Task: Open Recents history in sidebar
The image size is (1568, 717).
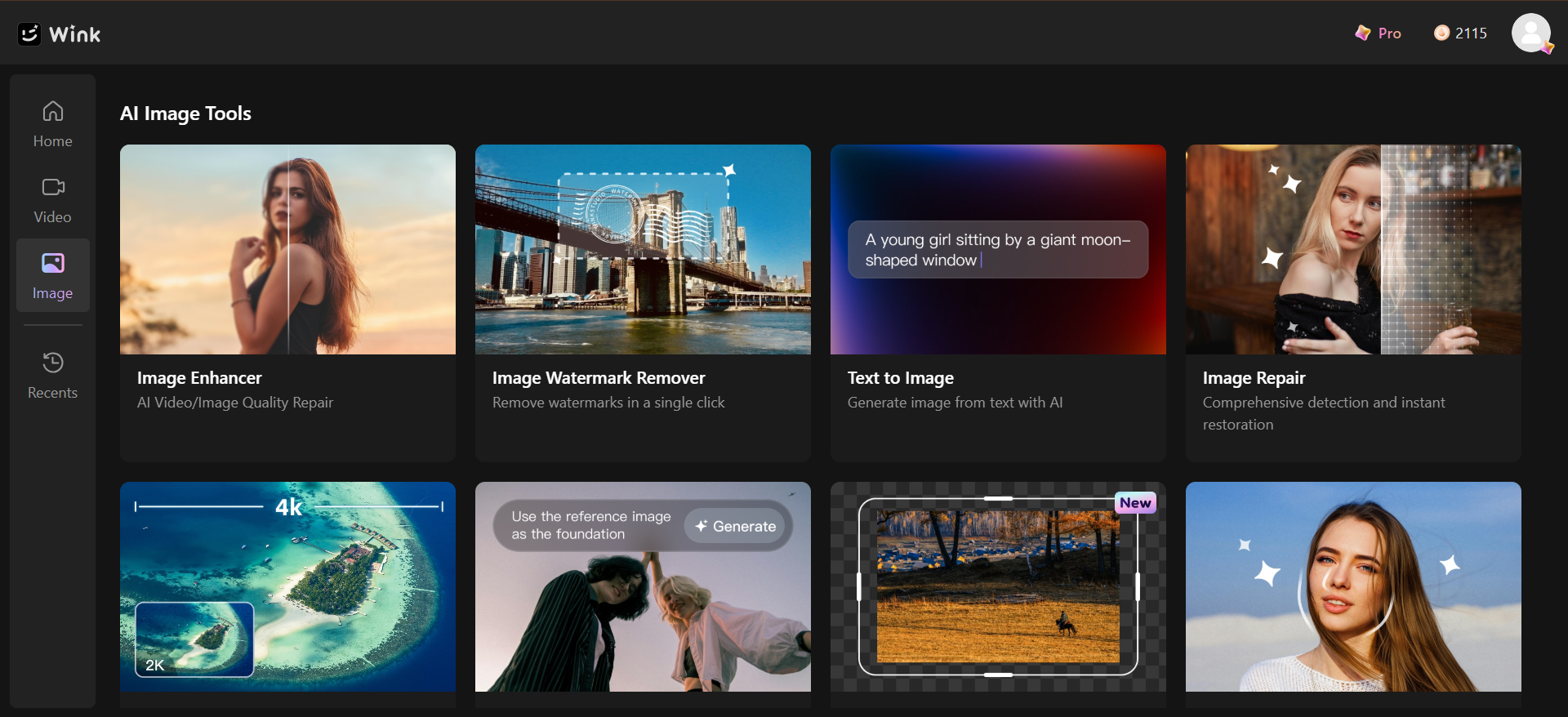Action: tap(53, 375)
